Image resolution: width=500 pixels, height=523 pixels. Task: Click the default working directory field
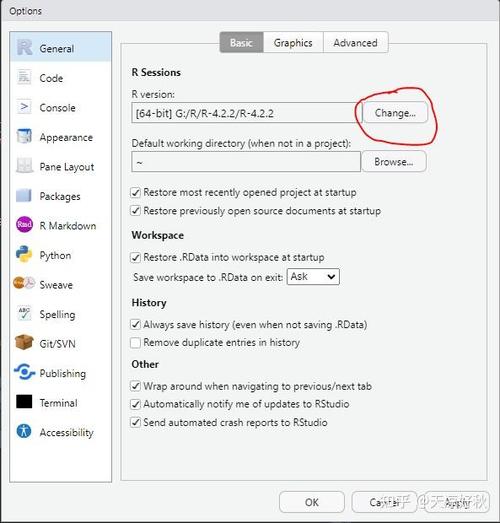[246, 162]
